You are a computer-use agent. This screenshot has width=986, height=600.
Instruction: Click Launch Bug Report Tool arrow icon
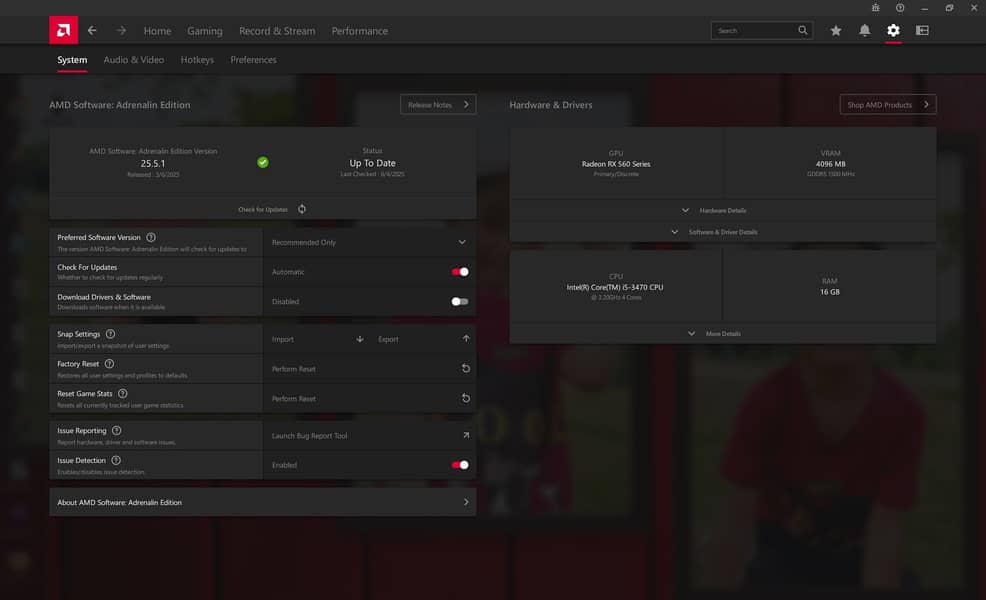pos(466,435)
